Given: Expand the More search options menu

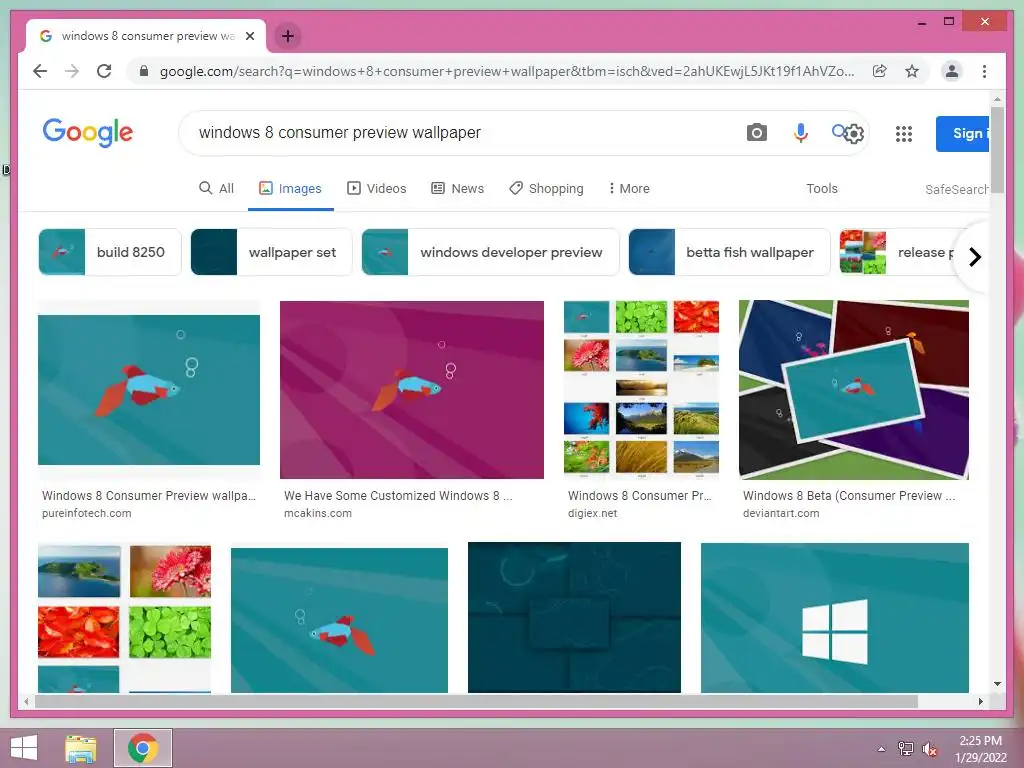Looking at the screenshot, I should (628, 188).
